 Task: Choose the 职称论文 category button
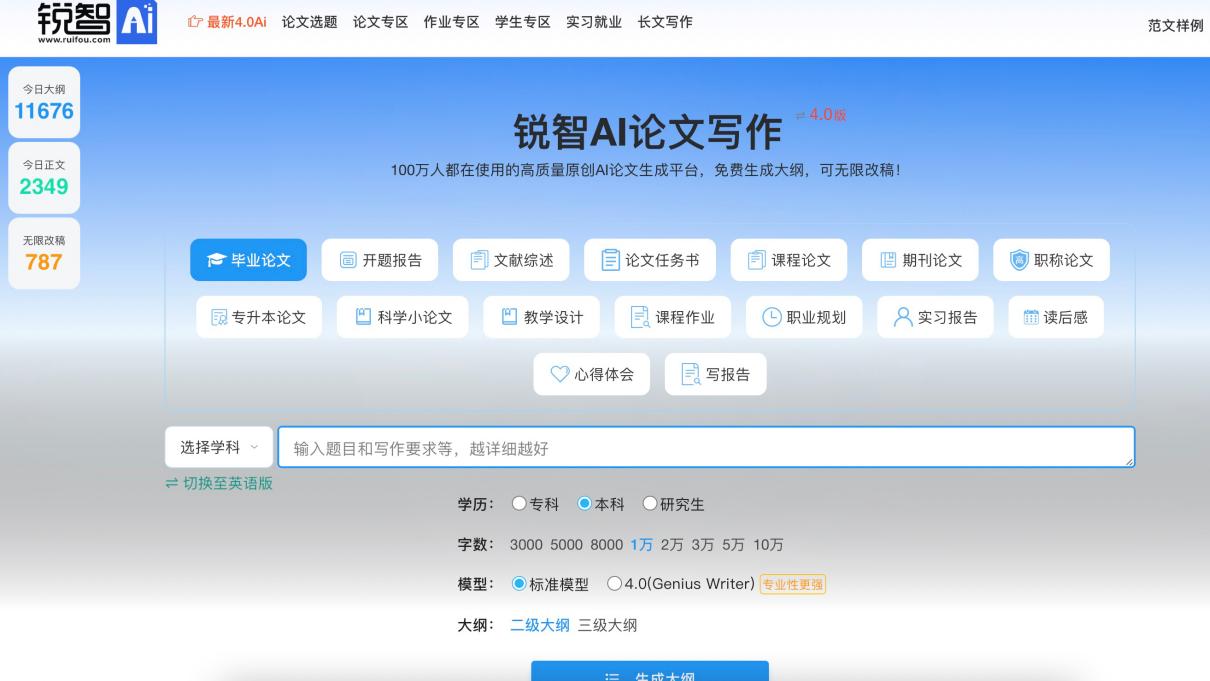pyautogui.click(x=1051, y=260)
